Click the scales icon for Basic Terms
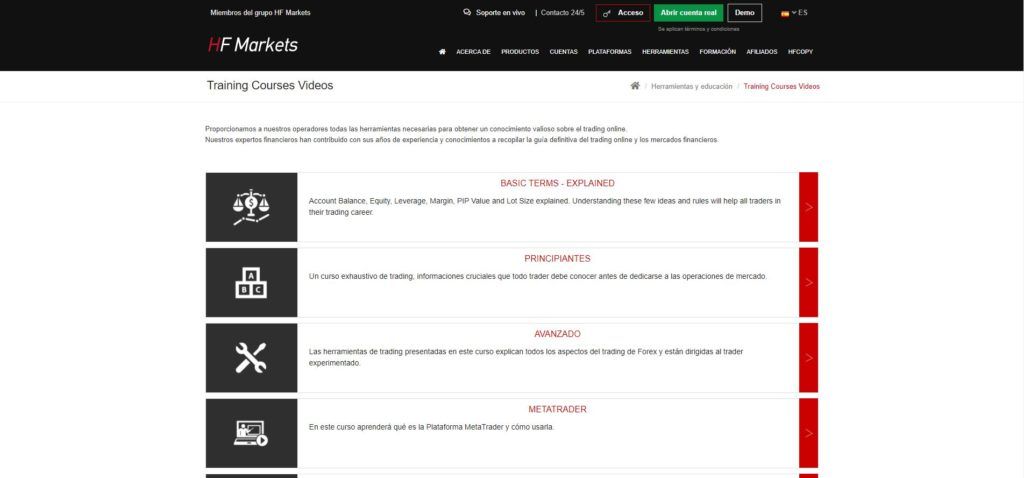 (251, 207)
